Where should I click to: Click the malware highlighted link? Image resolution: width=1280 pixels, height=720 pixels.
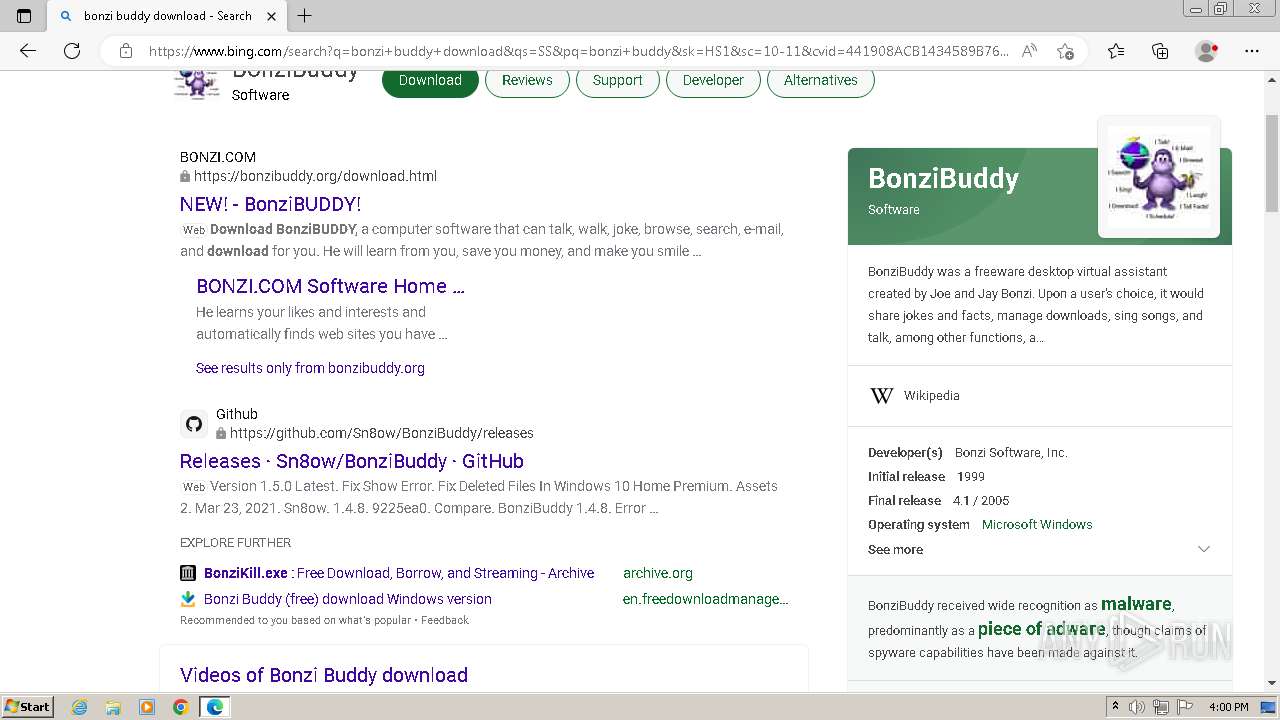pyautogui.click(x=1136, y=604)
